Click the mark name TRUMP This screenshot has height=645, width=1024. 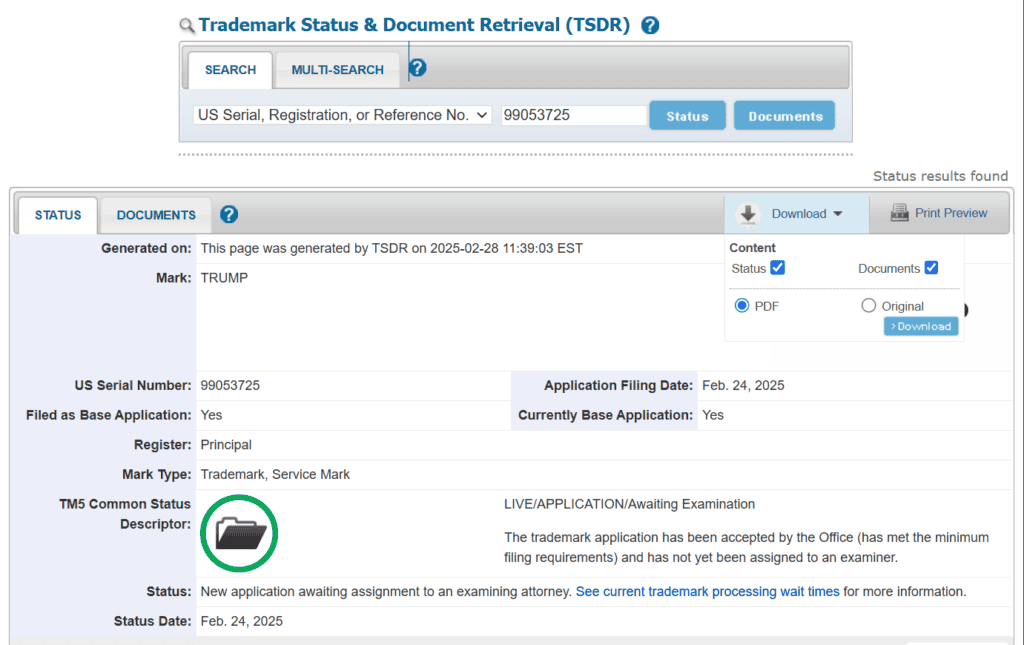pos(224,277)
